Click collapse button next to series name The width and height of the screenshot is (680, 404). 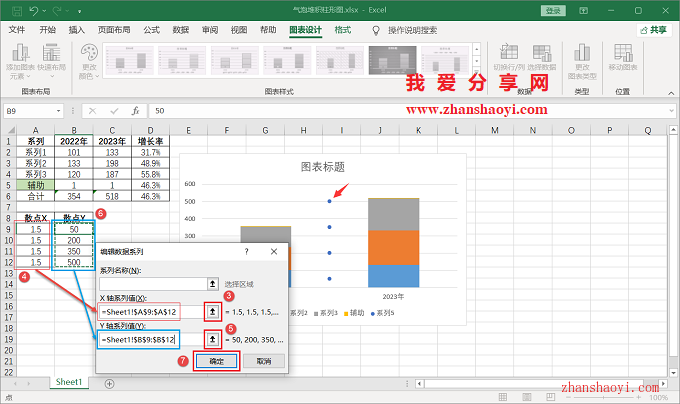(x=212, y=284)
